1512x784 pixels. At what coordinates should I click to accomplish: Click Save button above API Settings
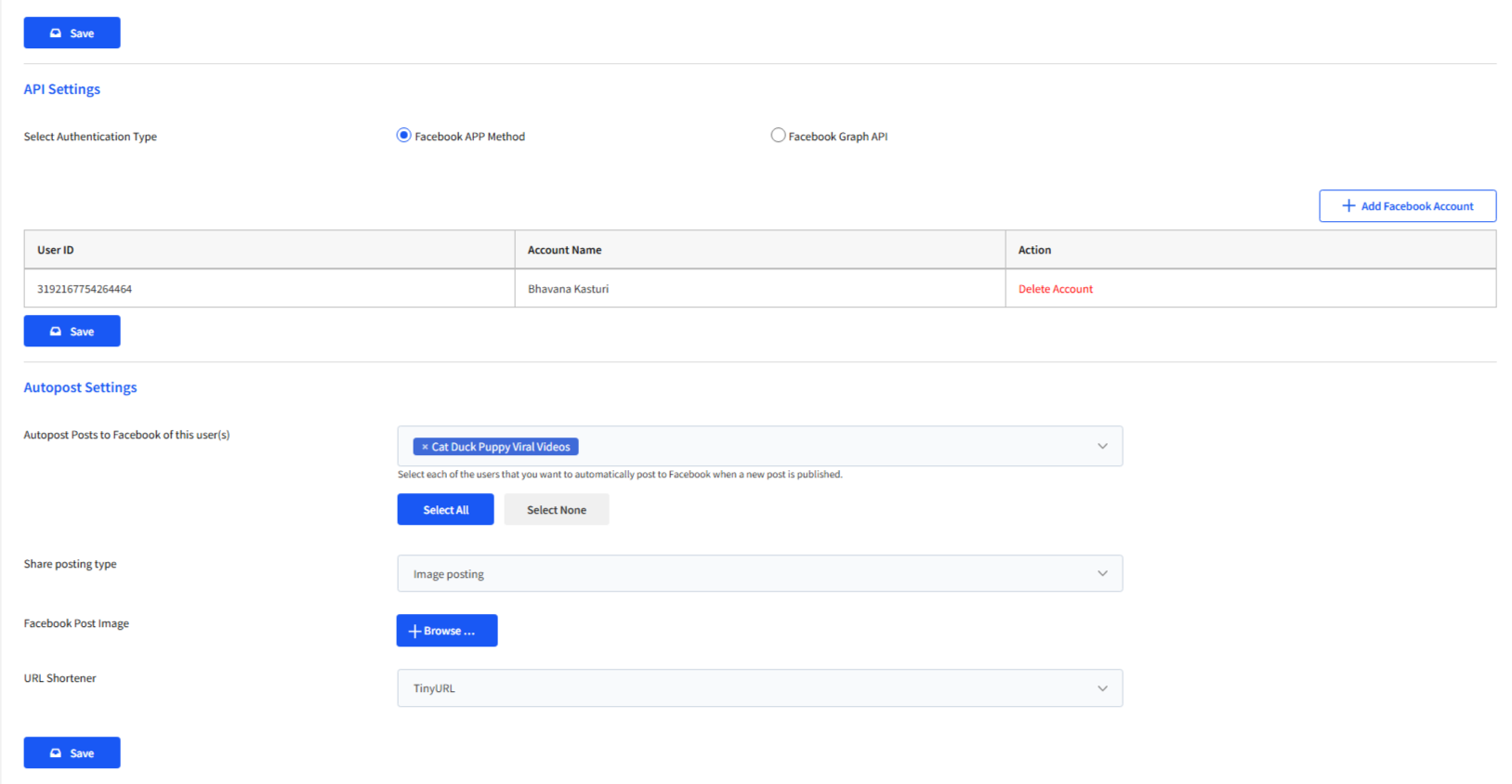72,33
